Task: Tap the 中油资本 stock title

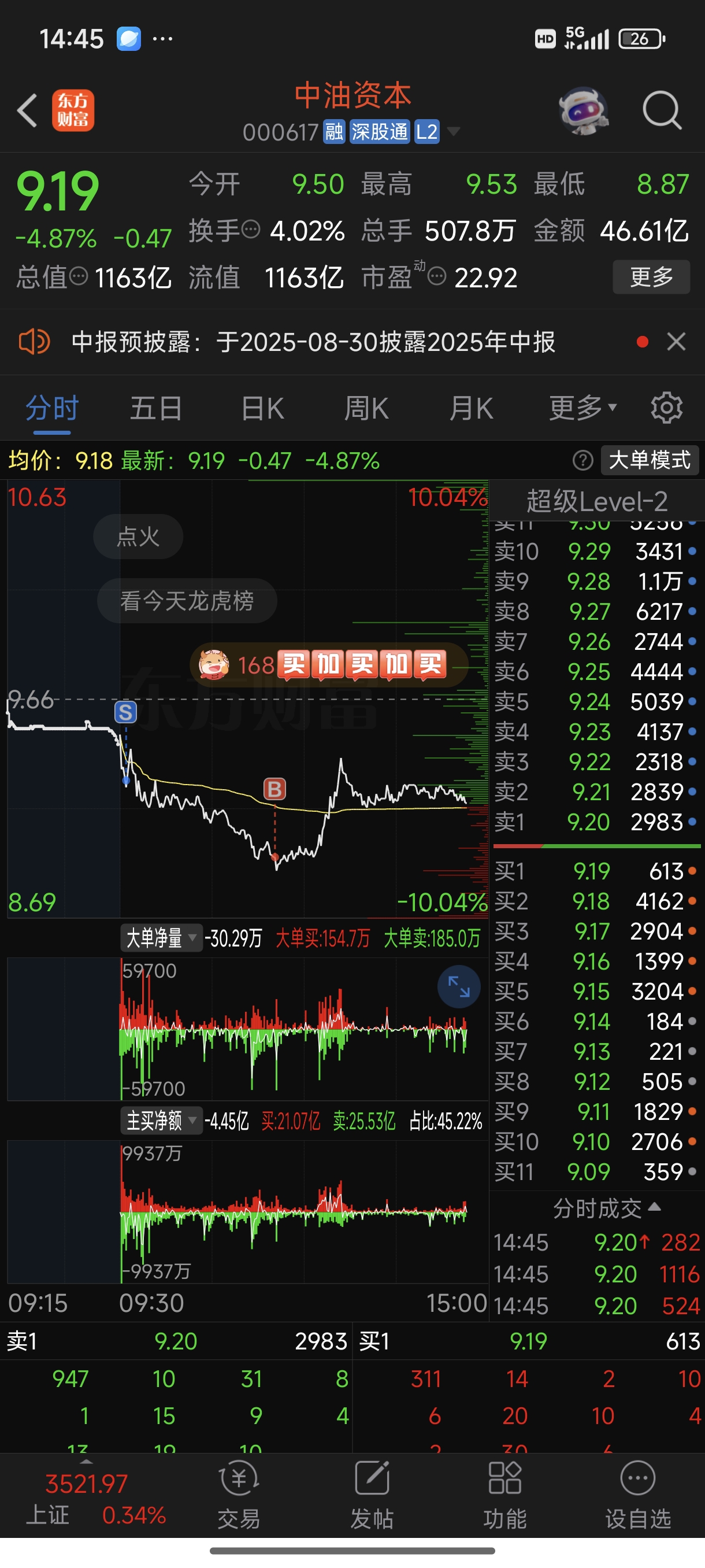Action: pyautogui.click(x=353, y=95)
